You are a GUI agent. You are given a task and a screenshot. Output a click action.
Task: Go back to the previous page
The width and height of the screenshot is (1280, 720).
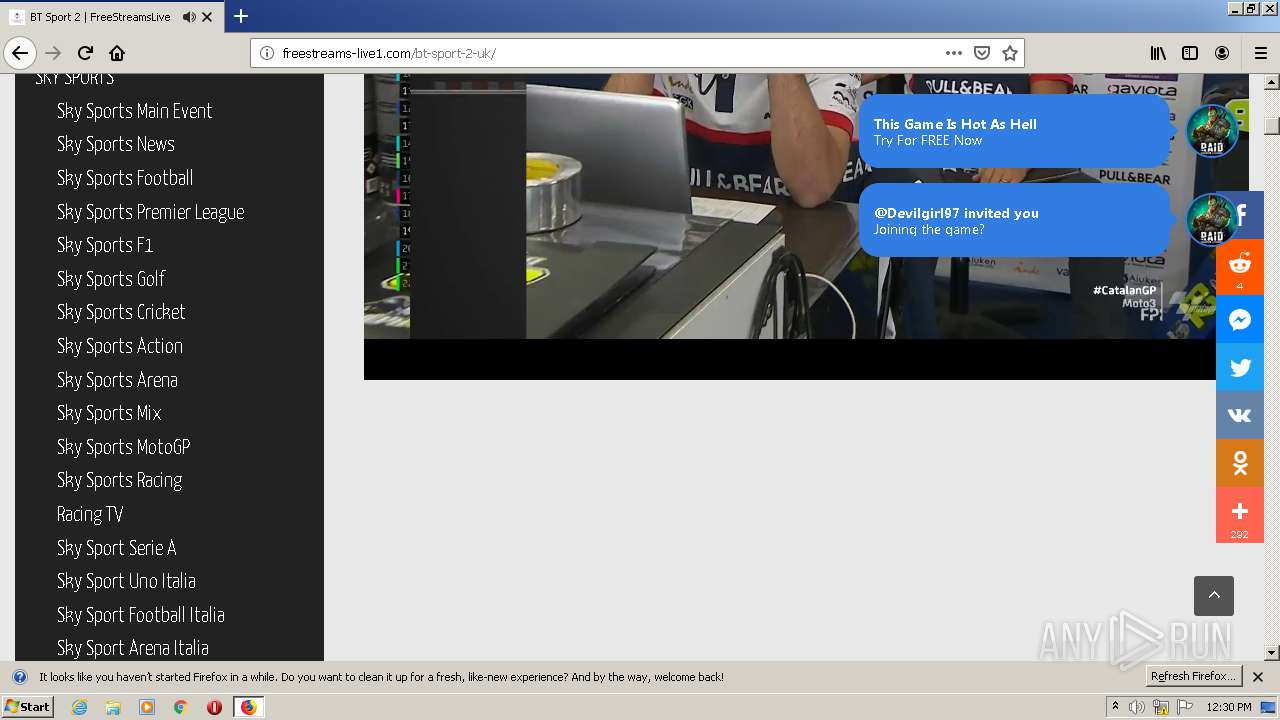coord(20,53)
